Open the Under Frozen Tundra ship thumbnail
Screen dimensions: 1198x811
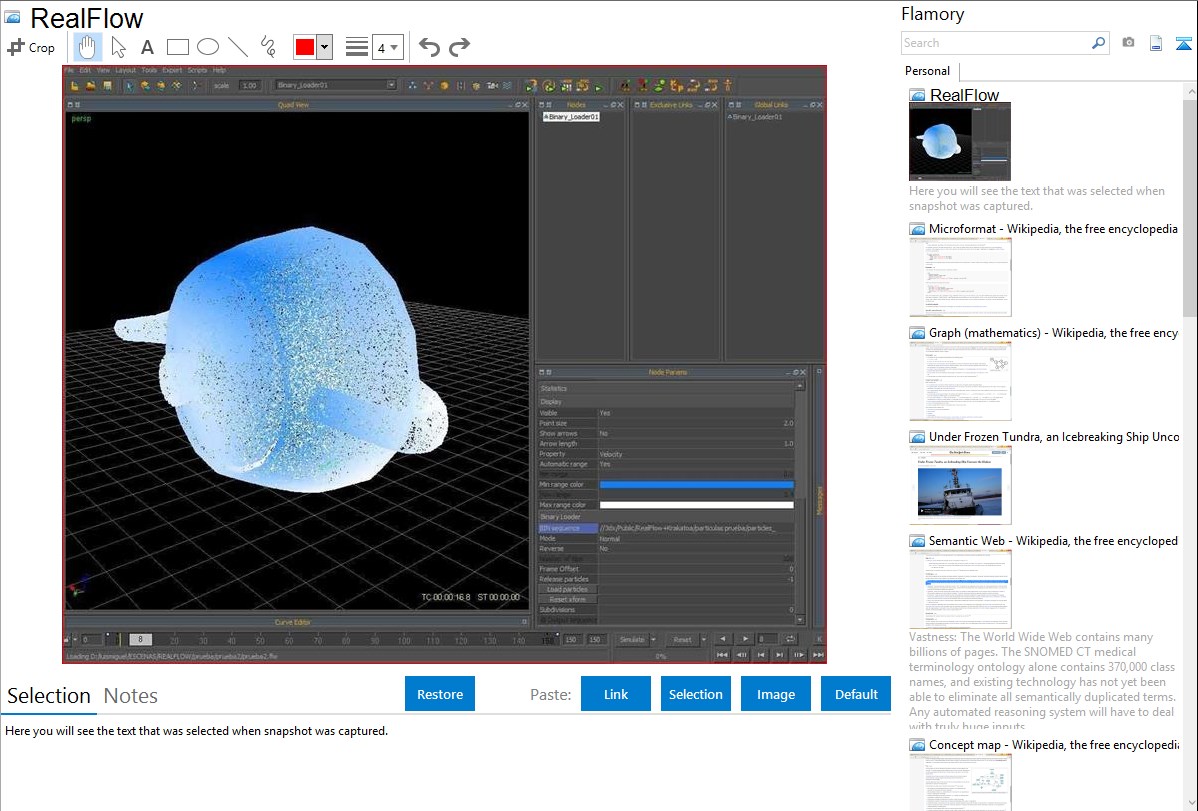960,485
